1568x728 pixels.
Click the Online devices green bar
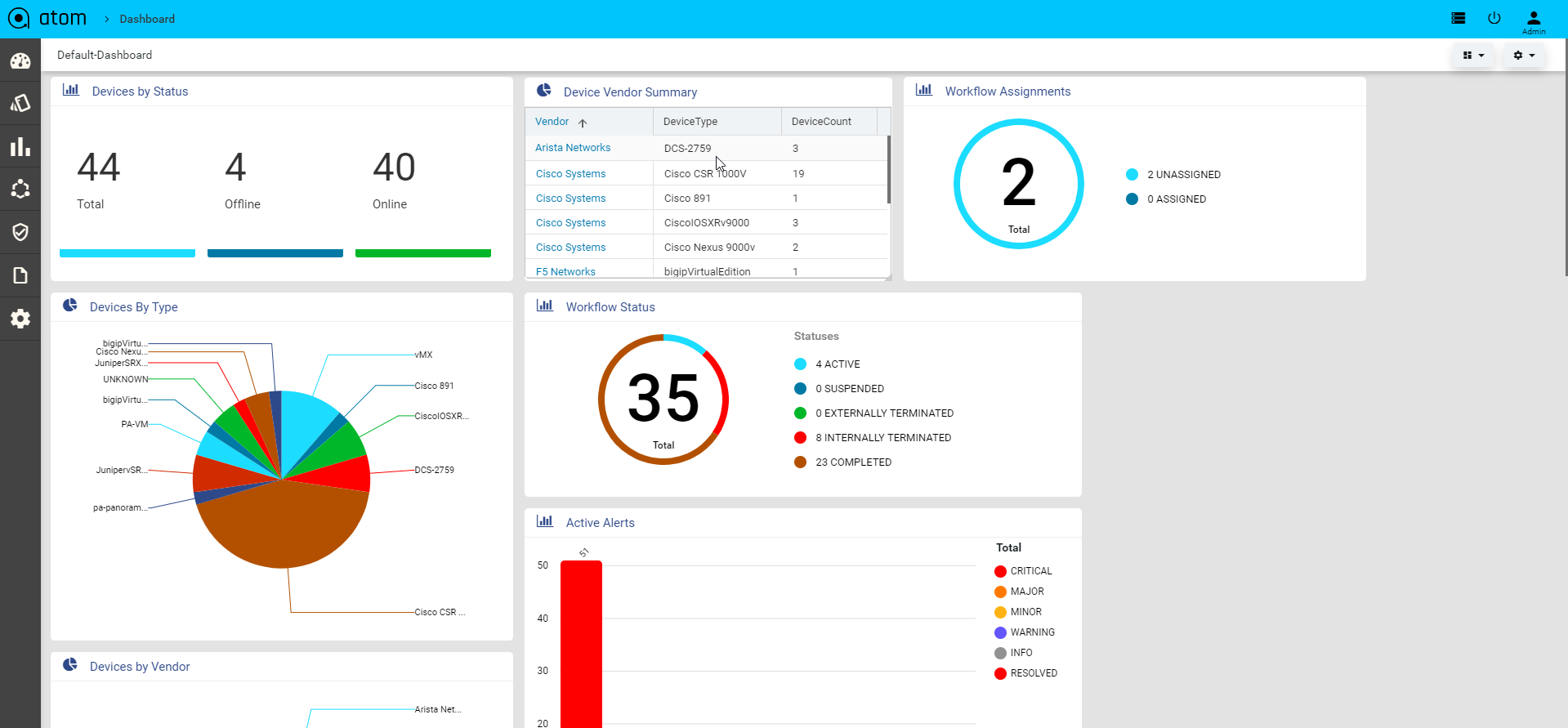423,253
